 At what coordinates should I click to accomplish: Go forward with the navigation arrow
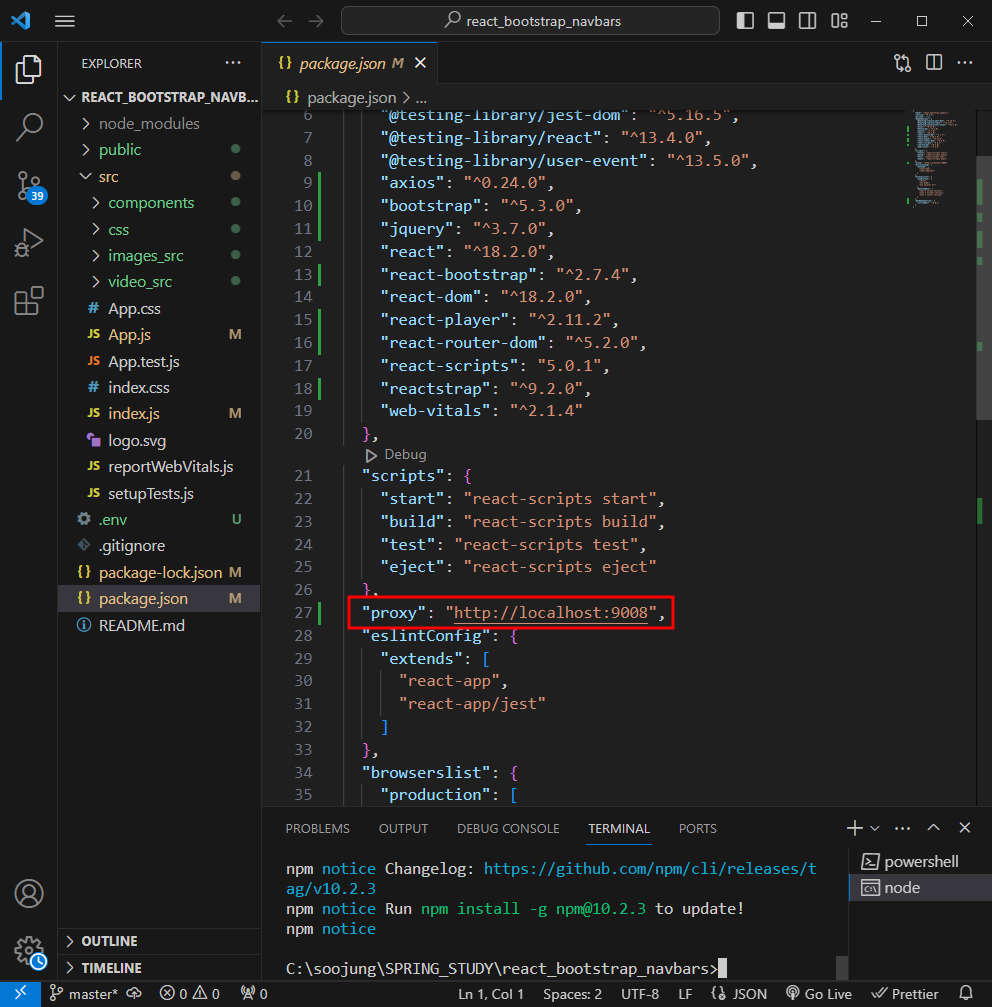tap(316, 21)
